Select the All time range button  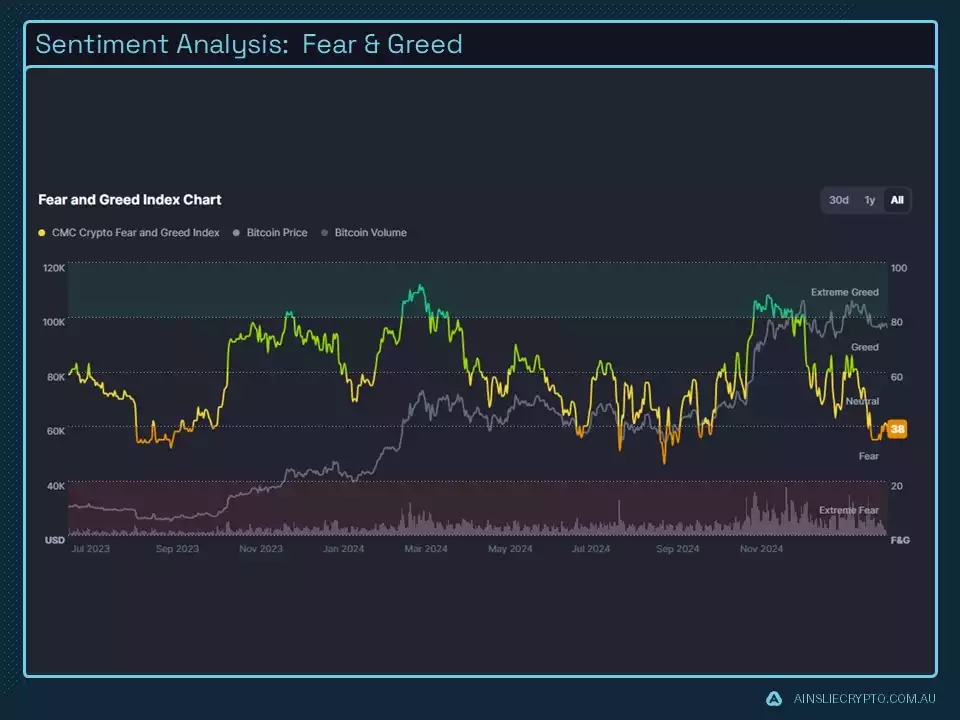point(895,200)
